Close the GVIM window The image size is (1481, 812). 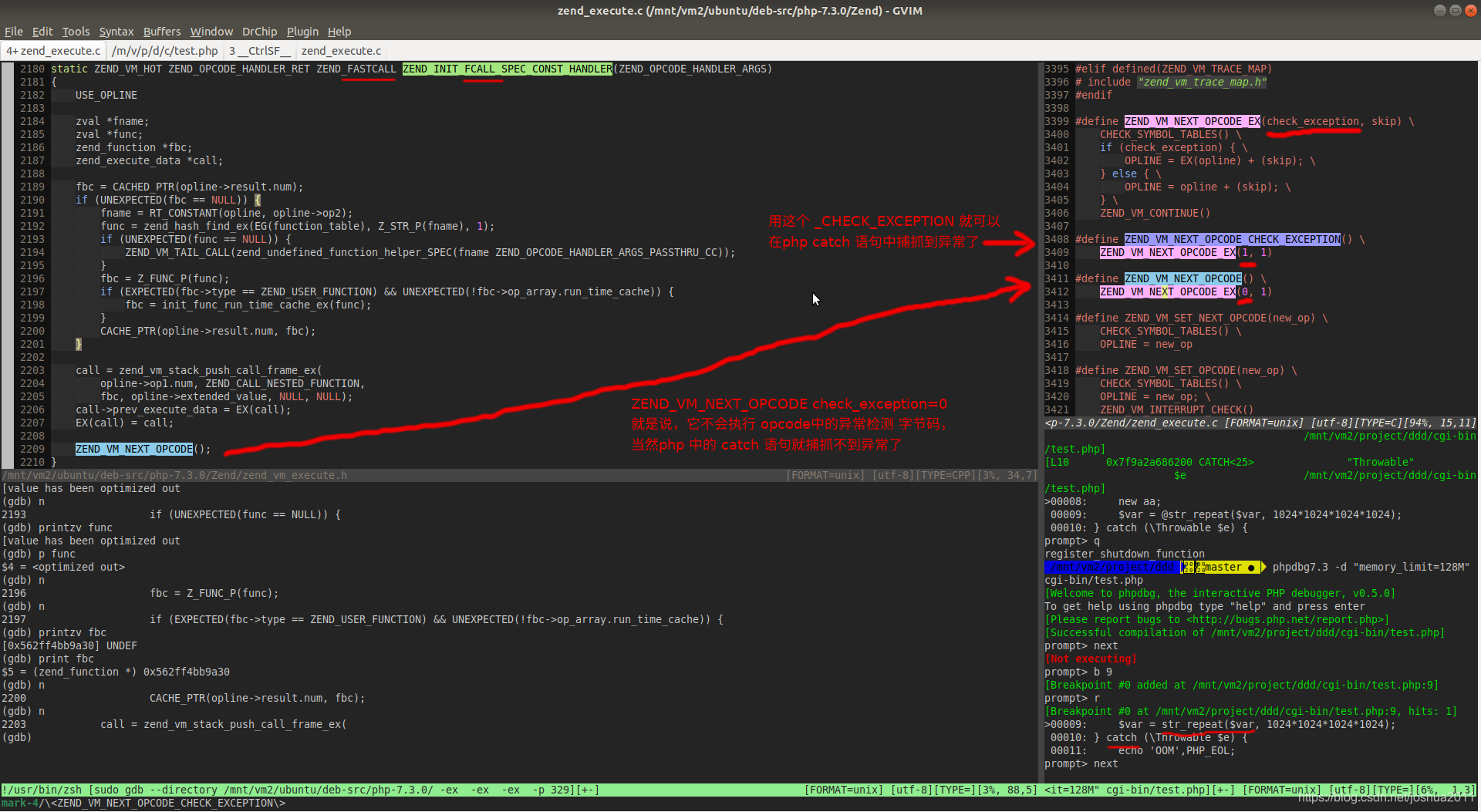(1470, 11)
